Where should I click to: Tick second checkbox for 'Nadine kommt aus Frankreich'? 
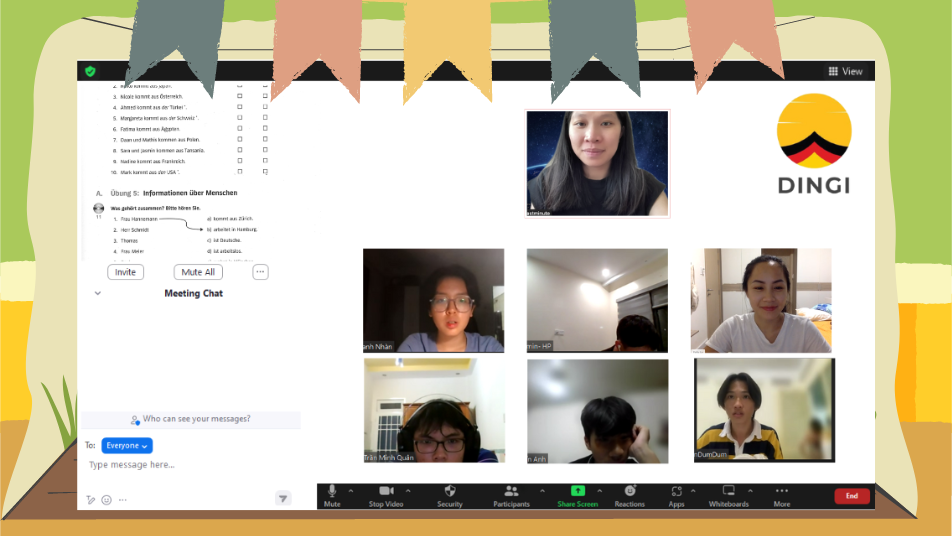click(265, 160)
